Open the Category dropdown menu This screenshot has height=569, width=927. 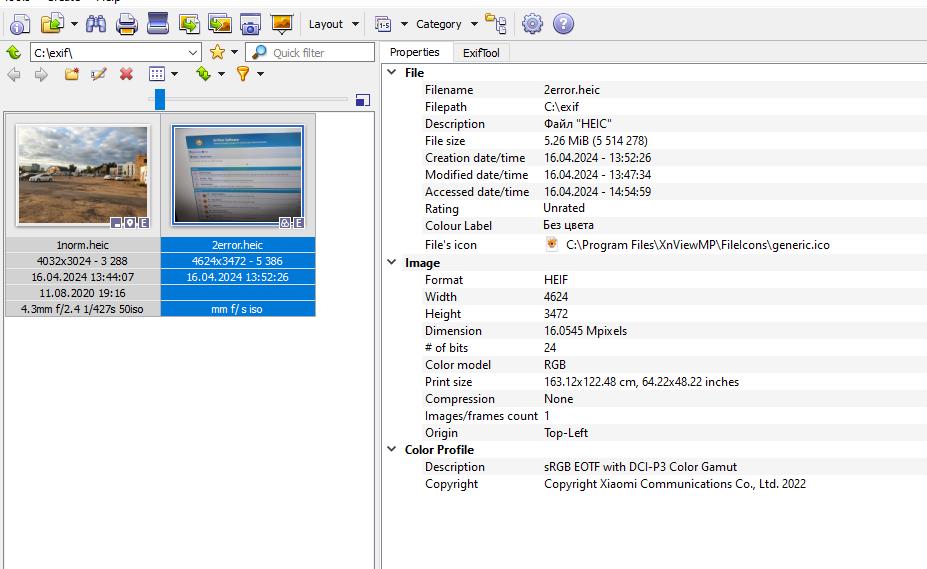point(447,24)
